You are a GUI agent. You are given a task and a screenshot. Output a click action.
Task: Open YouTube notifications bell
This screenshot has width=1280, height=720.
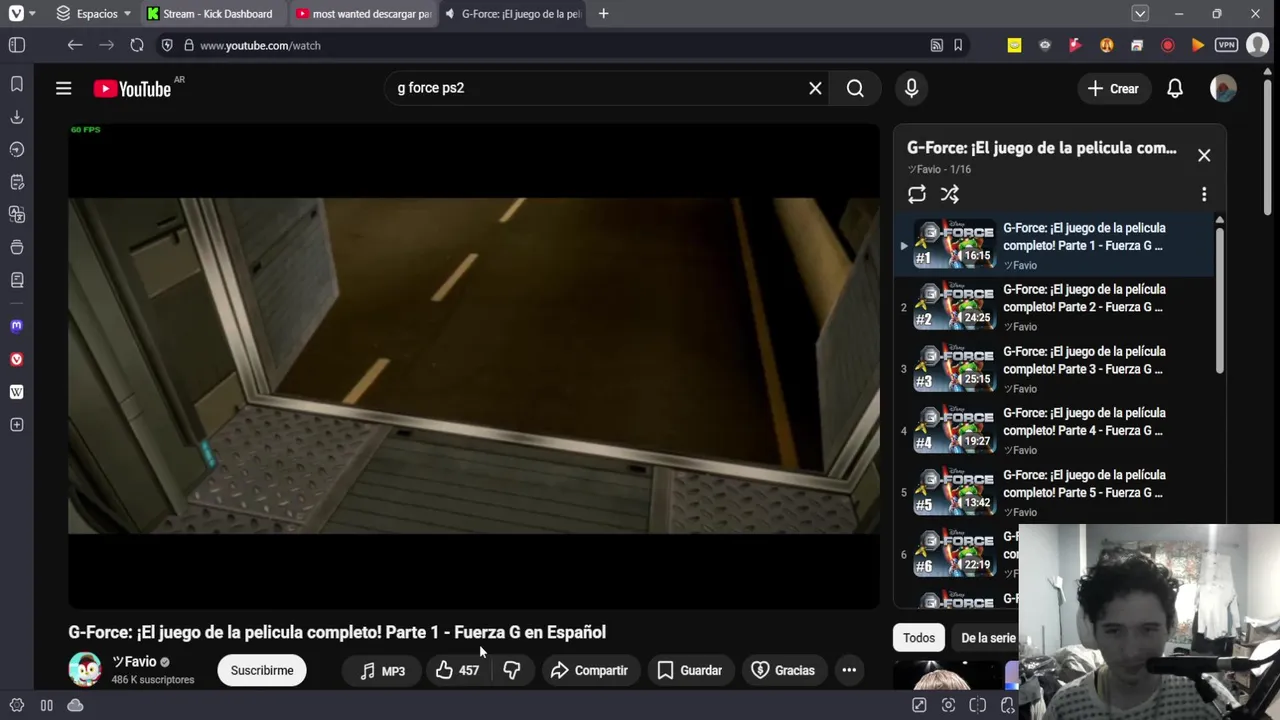click(x=1175, y=89)
